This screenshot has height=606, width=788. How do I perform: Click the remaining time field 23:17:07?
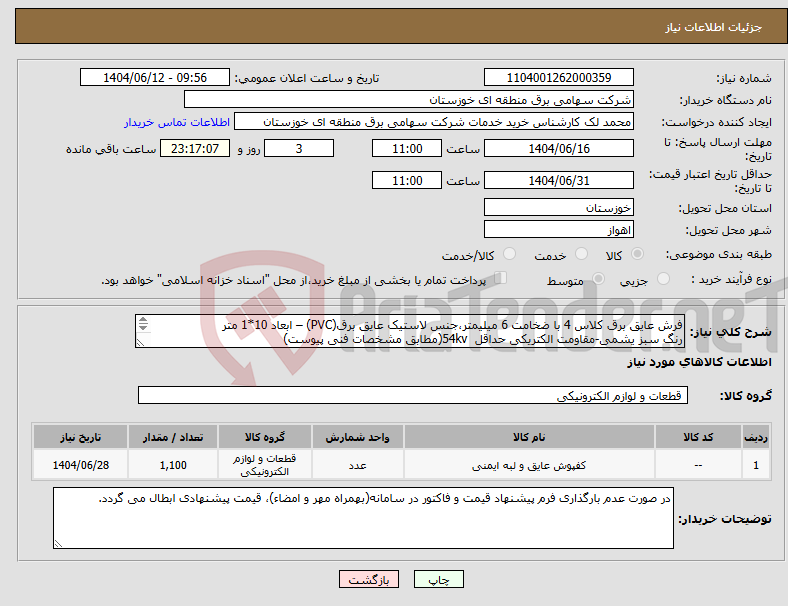(x=195, y=149)
